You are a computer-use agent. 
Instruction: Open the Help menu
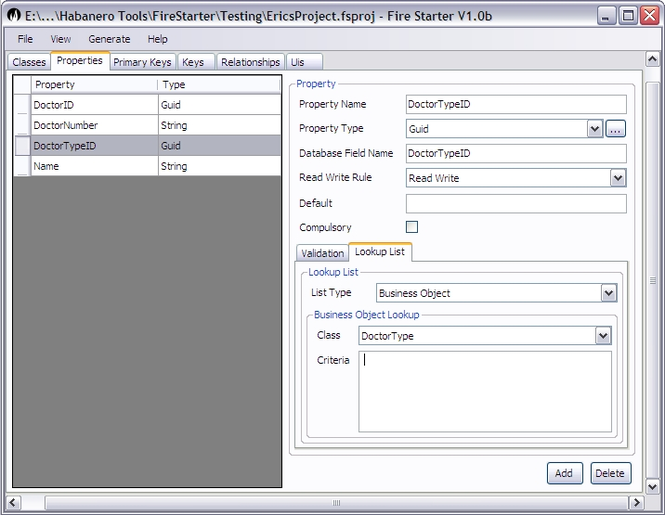[x=157, y=39]
